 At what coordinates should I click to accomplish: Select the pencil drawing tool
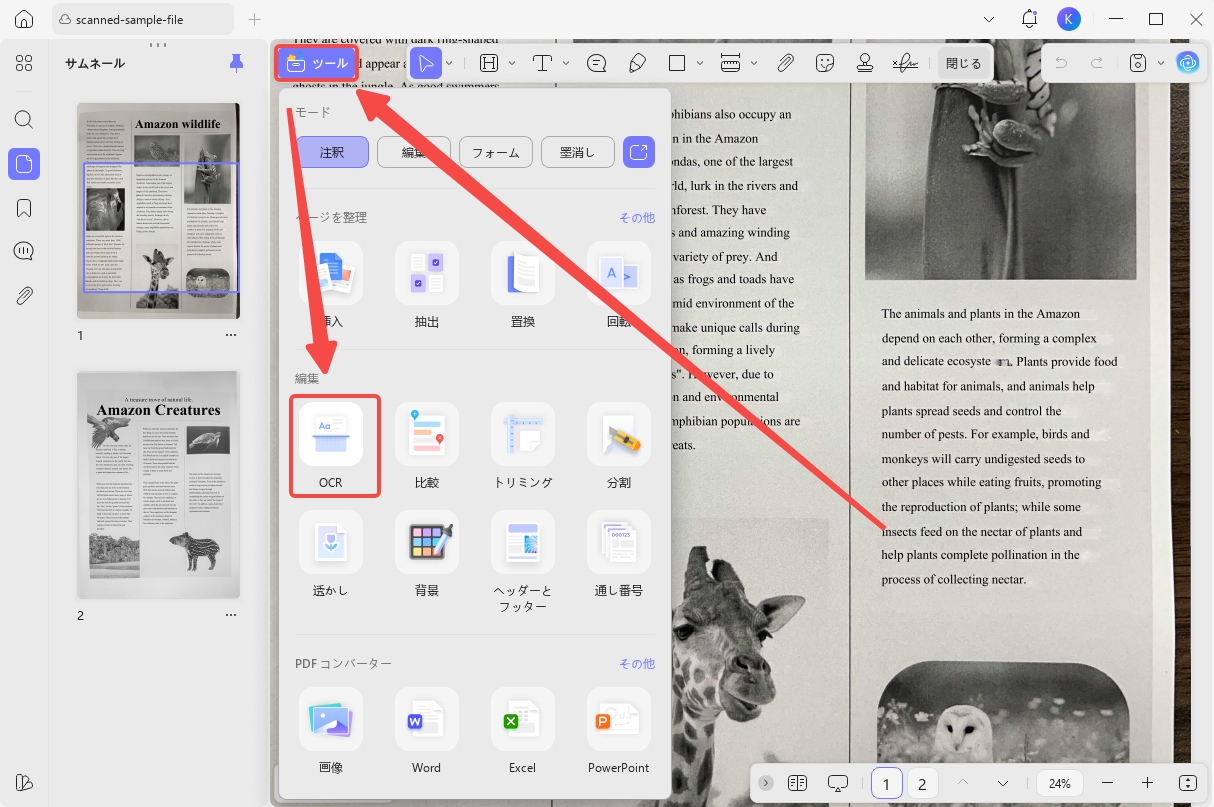(637, 63)
